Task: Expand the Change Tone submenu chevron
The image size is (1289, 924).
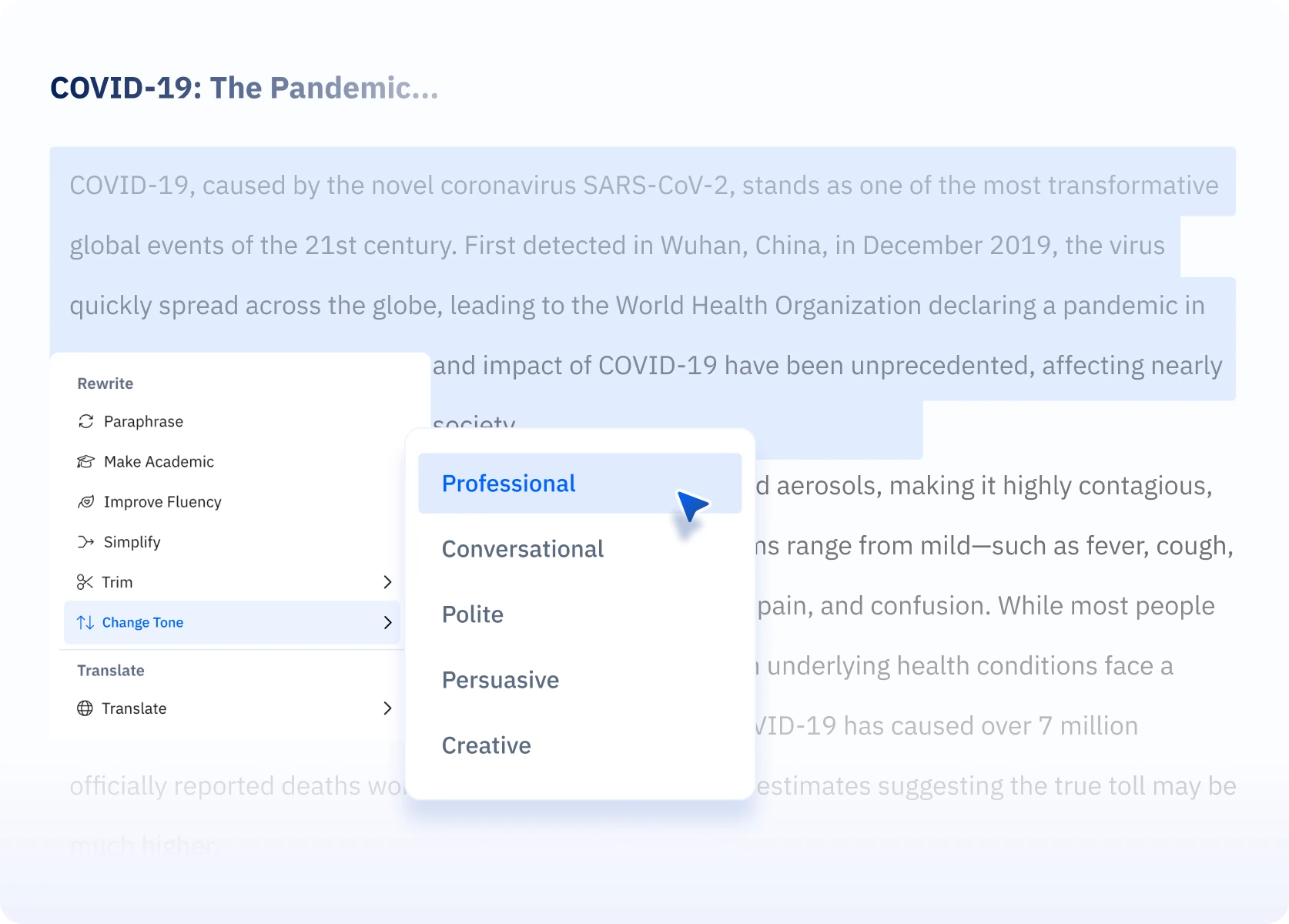Action: click(x=387, y=622)
